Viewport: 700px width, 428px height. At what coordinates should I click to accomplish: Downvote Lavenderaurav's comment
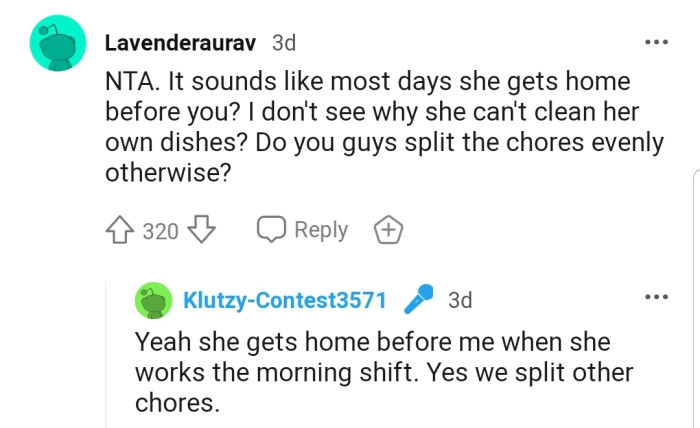coord(203,231)
